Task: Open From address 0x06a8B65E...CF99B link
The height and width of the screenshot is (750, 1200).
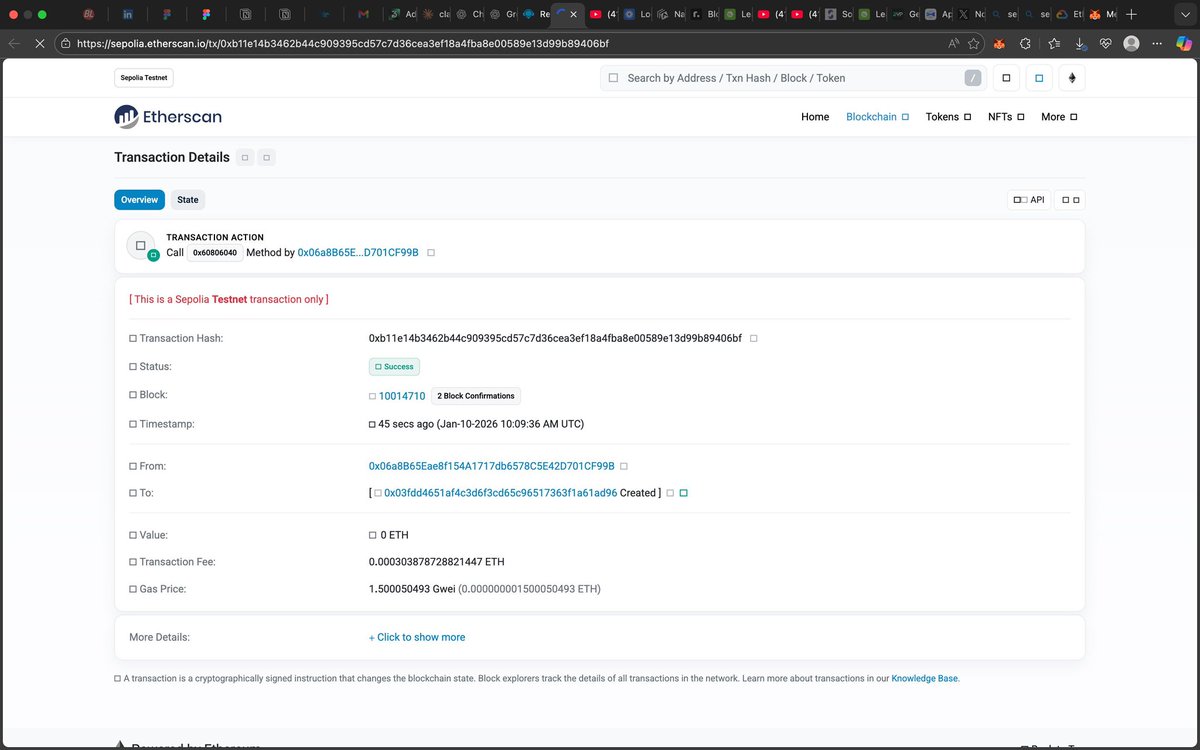Action: point(492,466)
